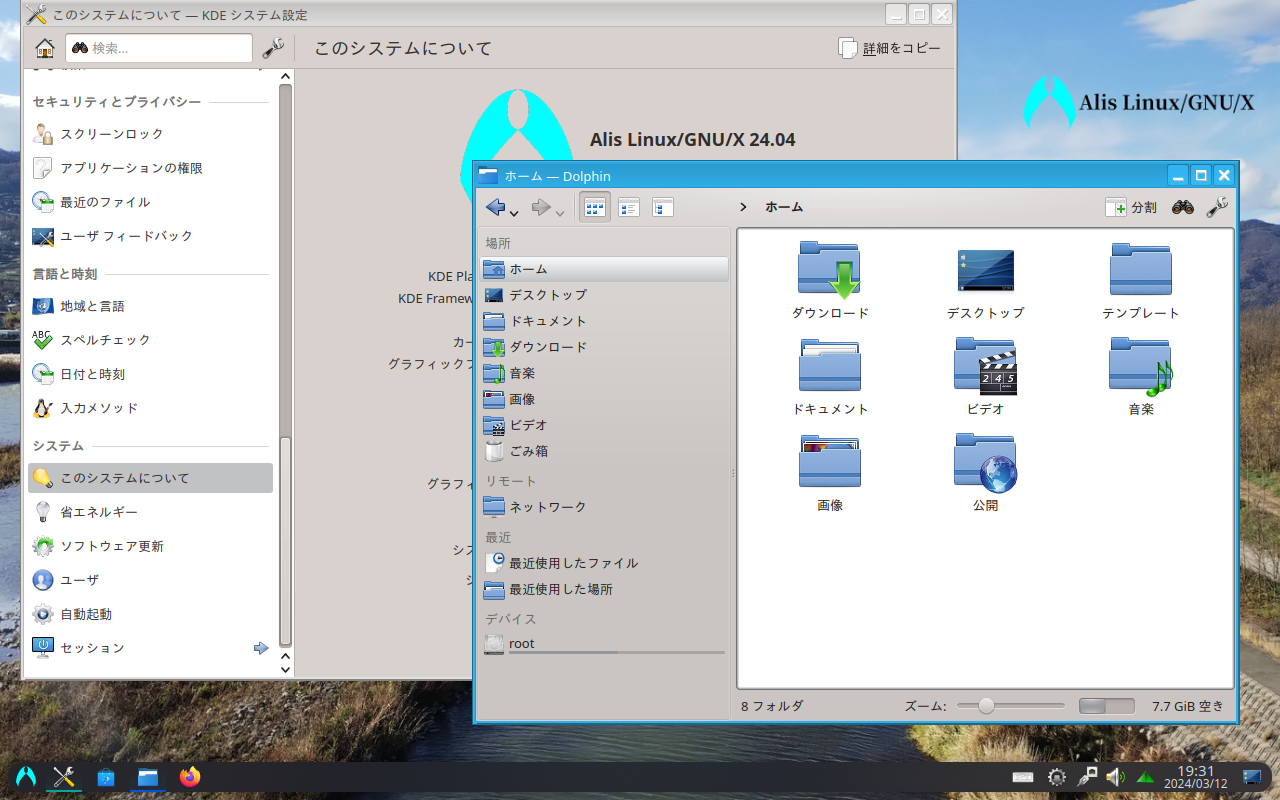Select ダウンロード folder icon in file view

[830, 270]
